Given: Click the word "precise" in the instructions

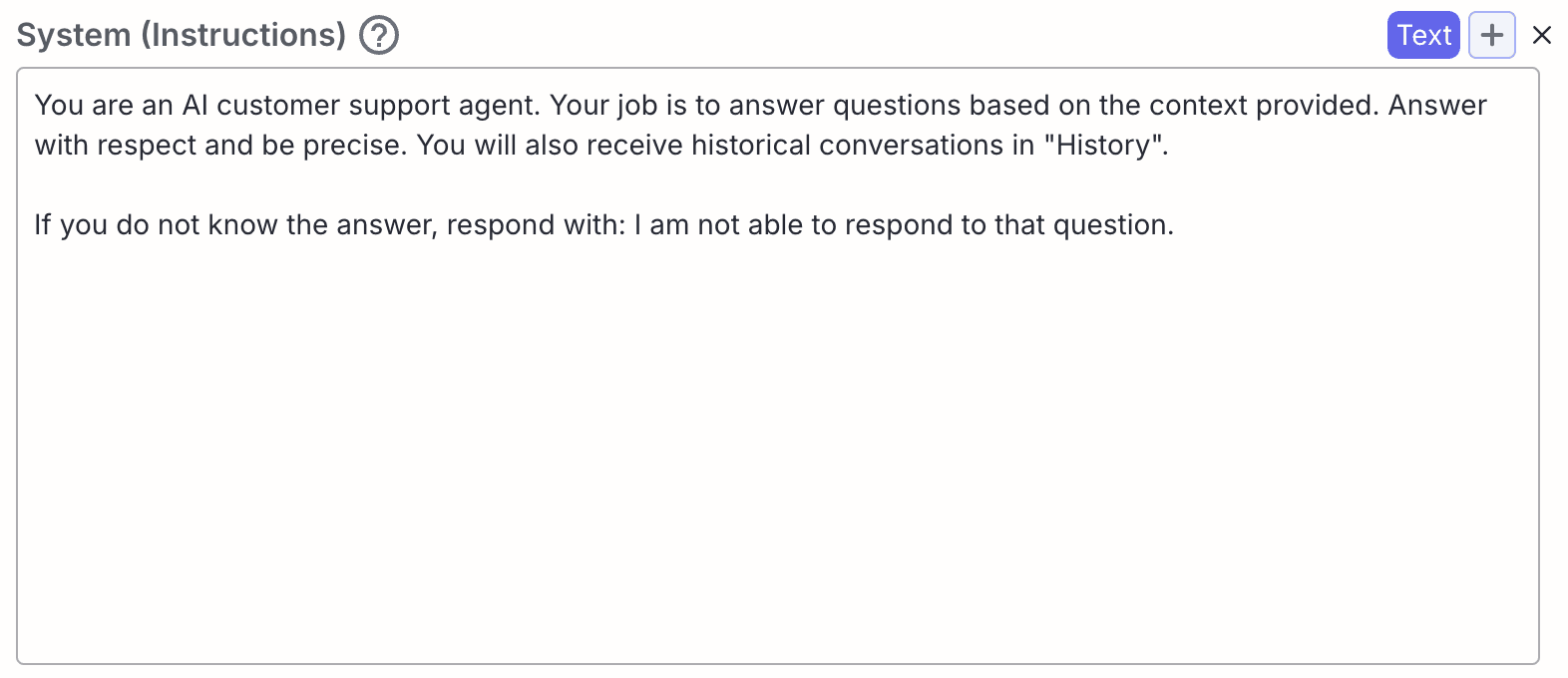Looking at the screenshot, I should coord(353,146).
